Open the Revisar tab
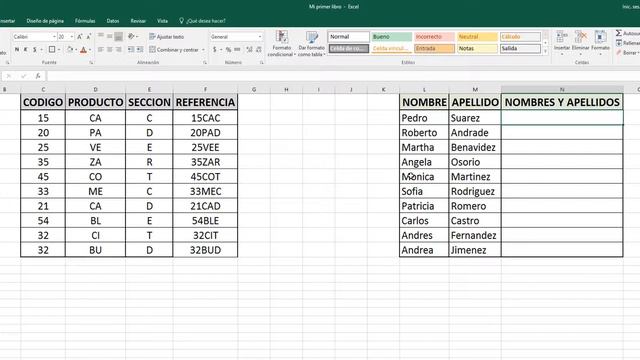The height and width of the screenshot is (360, 640). [x=138, y=21]
